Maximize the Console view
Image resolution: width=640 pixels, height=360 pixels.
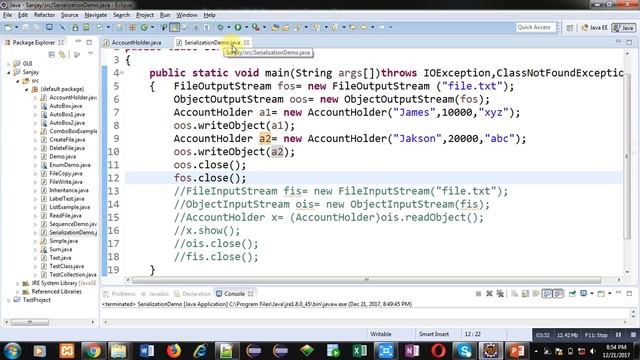pyautogui.click(x=629, y=293)
